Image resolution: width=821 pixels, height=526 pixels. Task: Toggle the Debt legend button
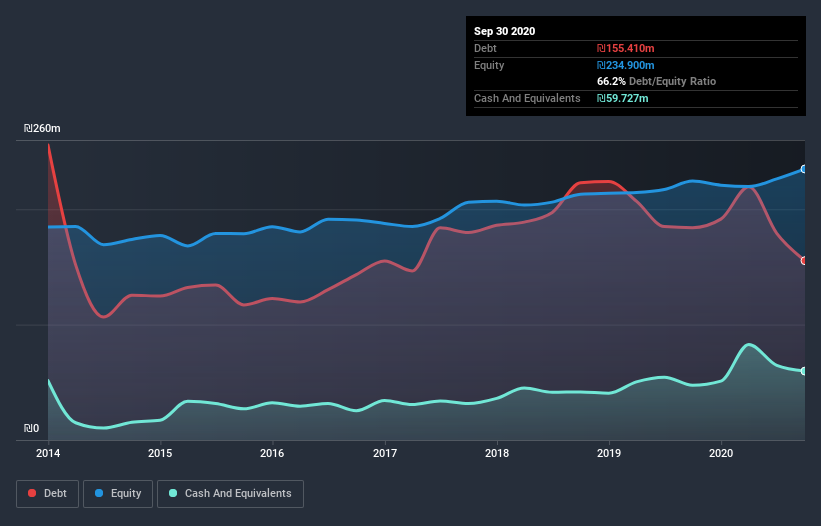tap(48, 494)
